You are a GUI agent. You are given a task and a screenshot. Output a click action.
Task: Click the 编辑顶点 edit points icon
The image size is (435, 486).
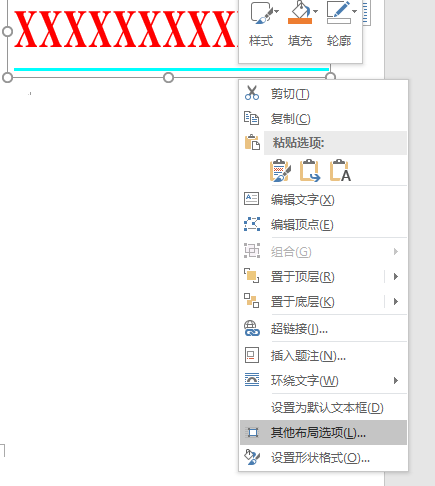252,224
